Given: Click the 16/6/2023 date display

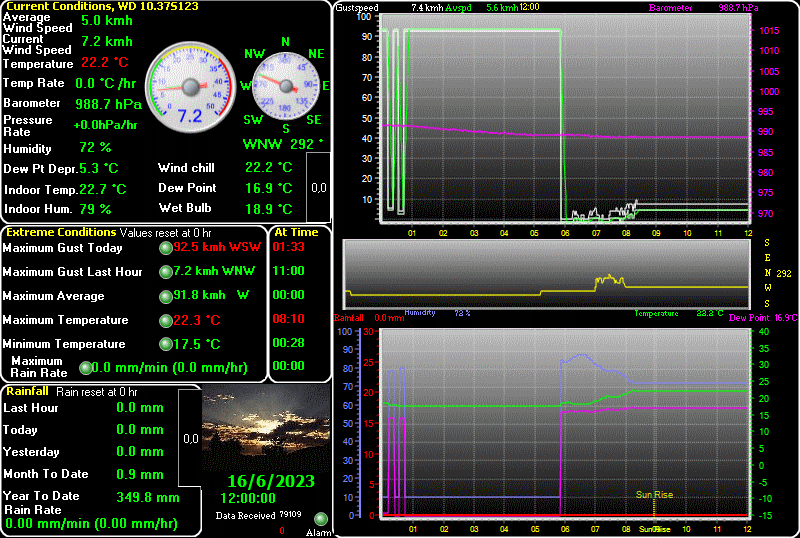Looking at the screenshot, I should (263, 480).
